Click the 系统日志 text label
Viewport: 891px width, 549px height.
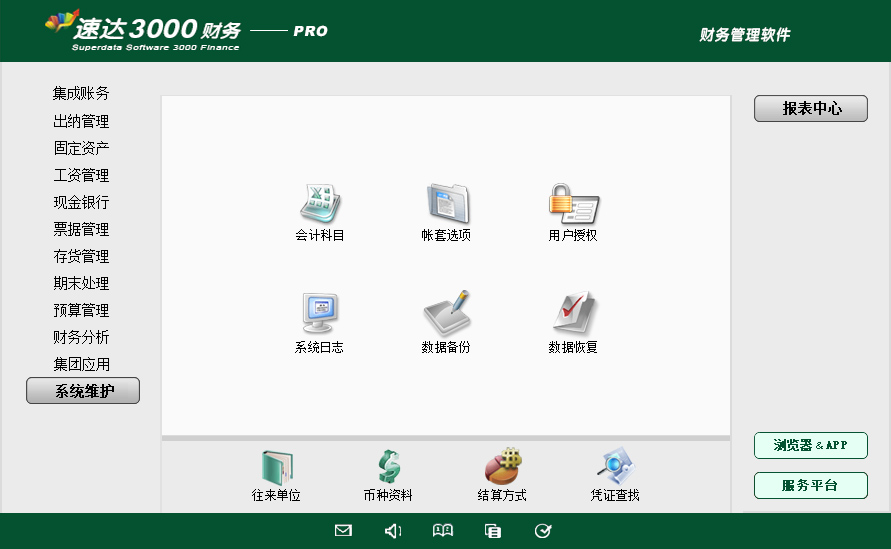319,347
